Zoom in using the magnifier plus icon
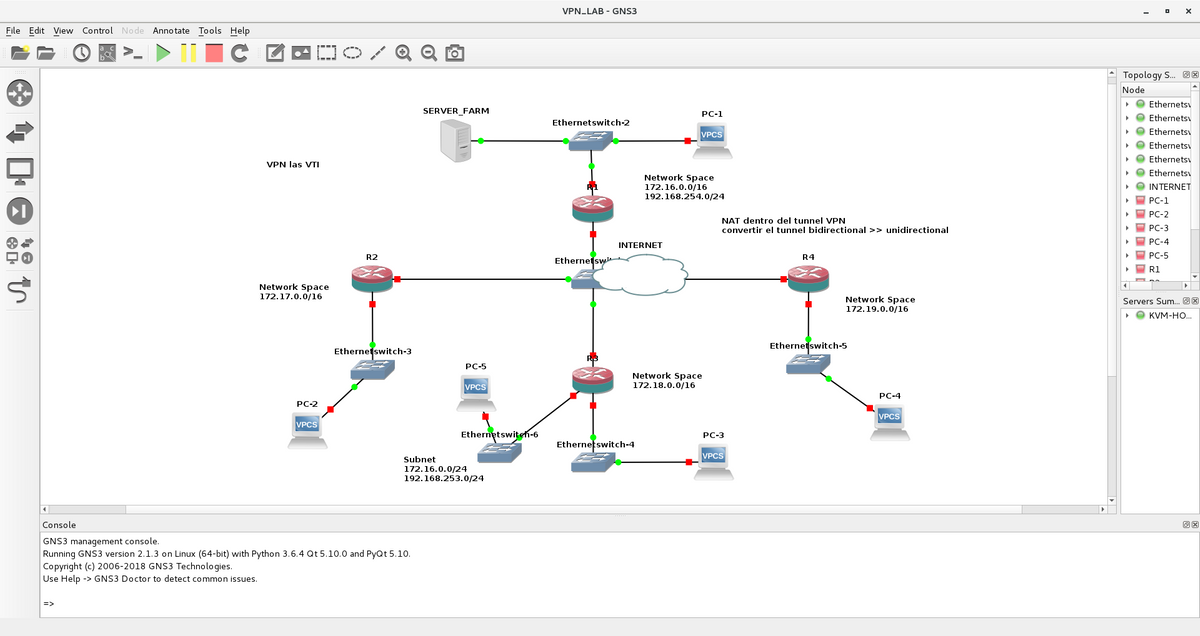Screen dimensions: 1200x636 pyautogui.click(x=403, y=52)
